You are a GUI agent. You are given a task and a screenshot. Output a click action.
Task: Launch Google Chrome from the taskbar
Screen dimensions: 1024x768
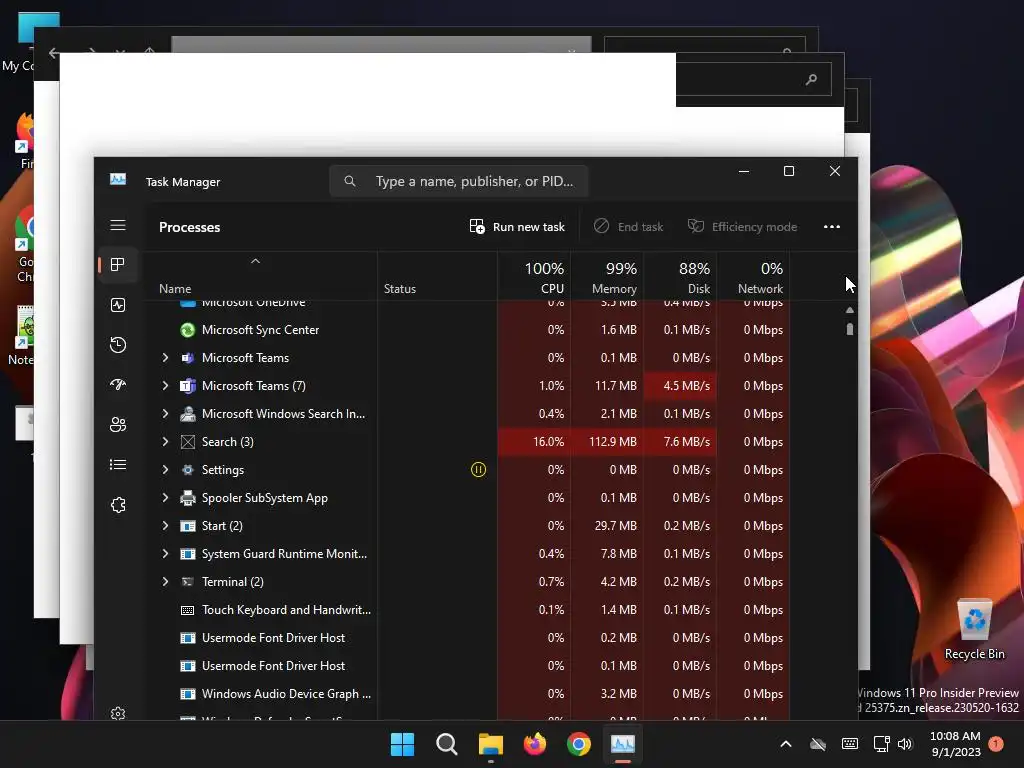tap(579, 744)
